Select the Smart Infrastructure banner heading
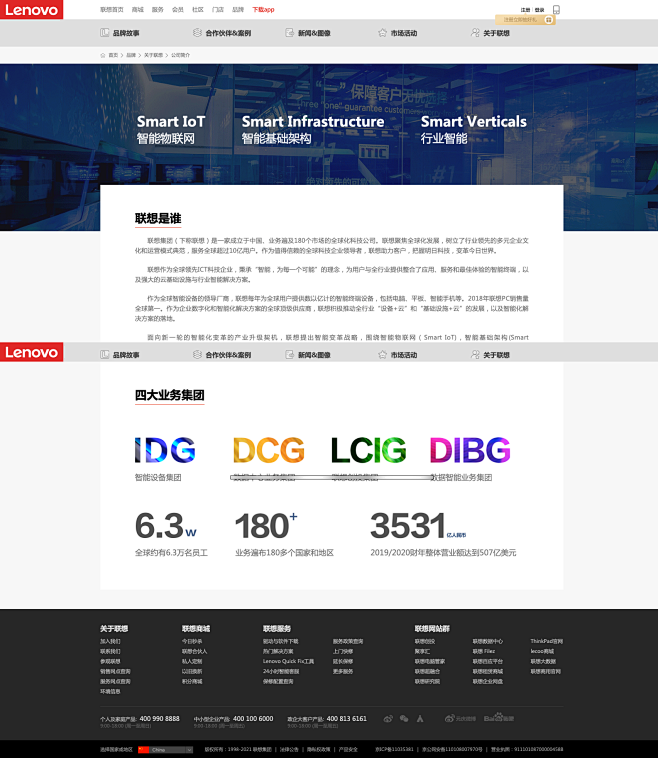Viewport: 658px width, 758px height. click(x=312, y=122)
